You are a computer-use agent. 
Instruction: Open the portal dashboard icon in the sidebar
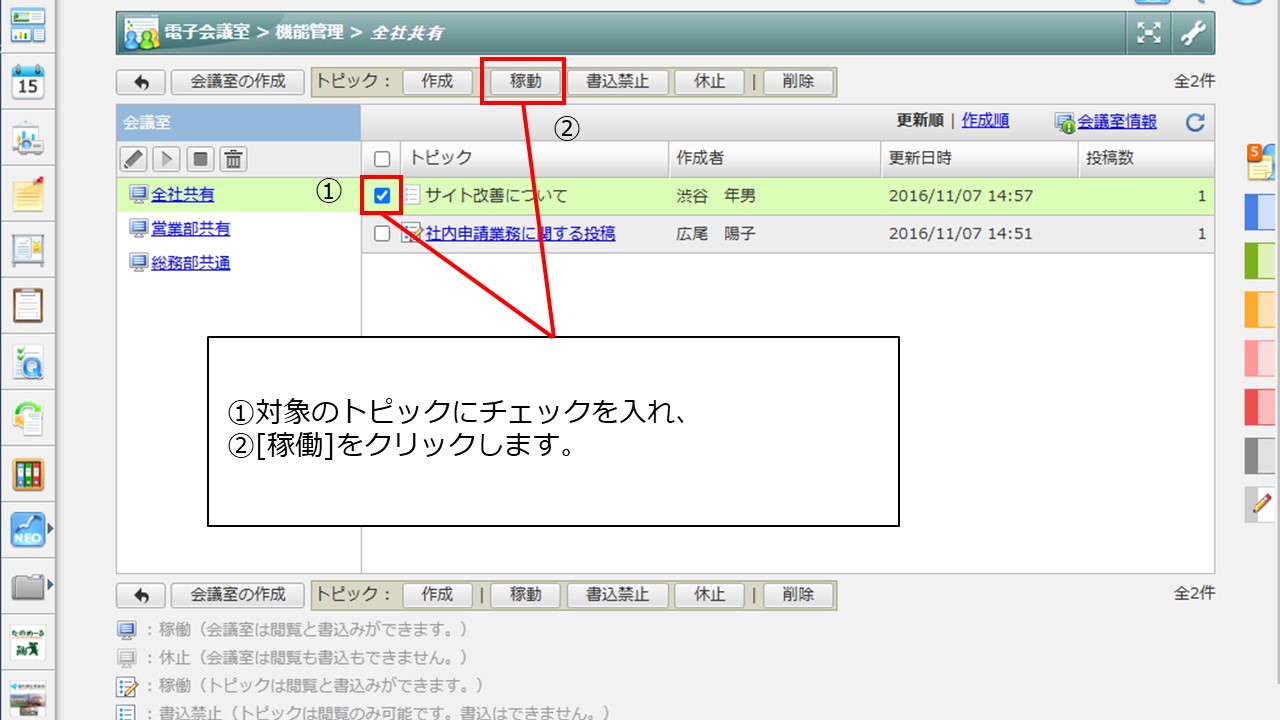point(28,26)
